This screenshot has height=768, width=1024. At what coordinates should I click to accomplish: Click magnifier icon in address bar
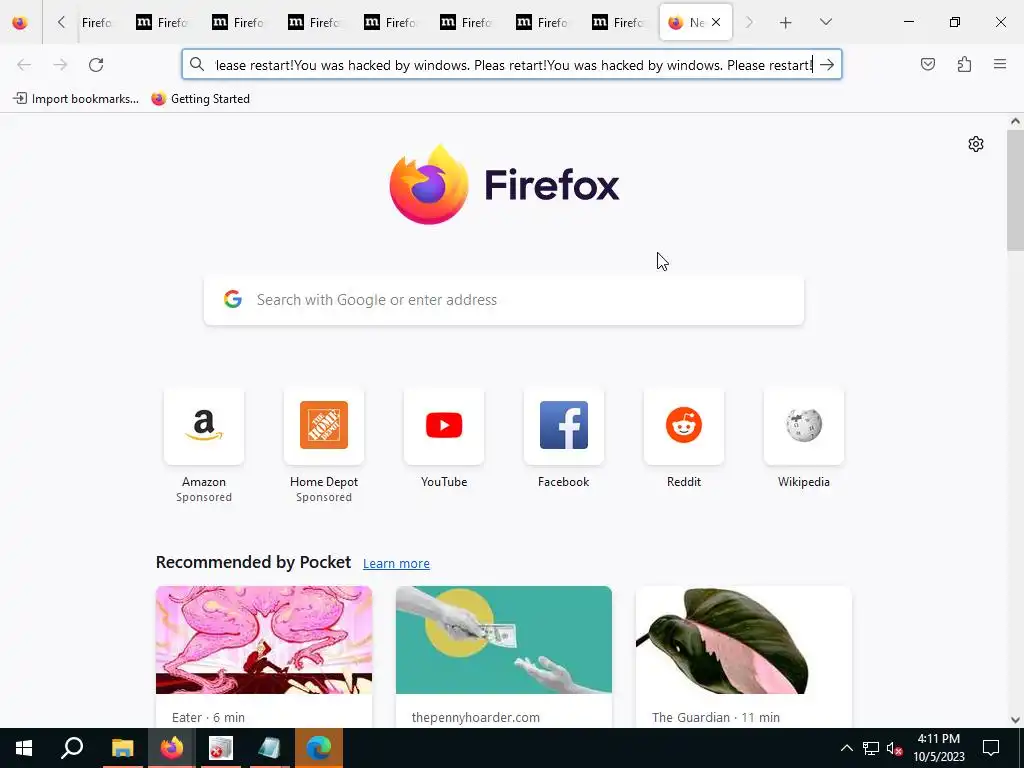(x=197, y=64)
